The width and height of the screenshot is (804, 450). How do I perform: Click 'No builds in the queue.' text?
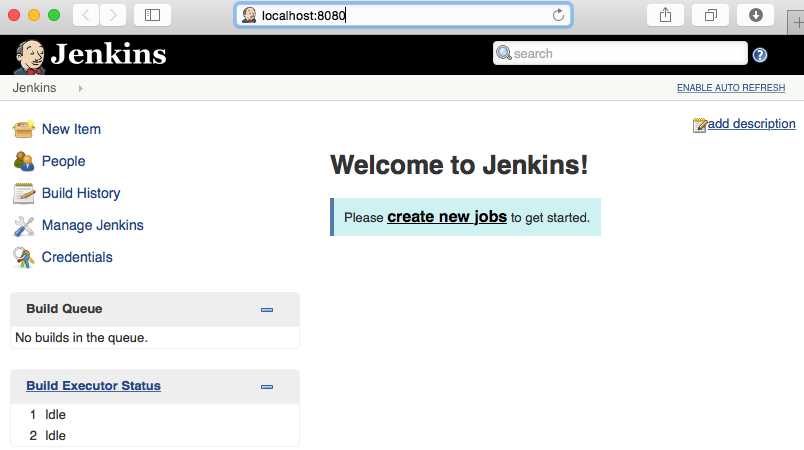point(82,338)
